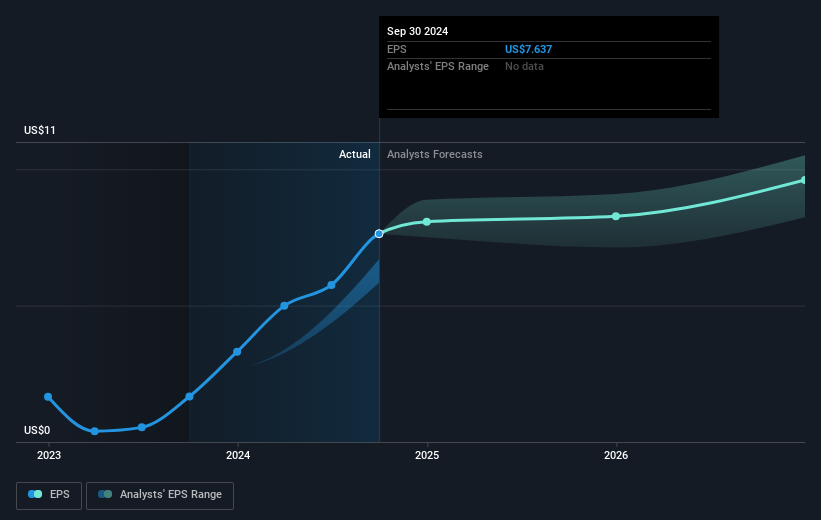Select the forecast EPS point at 2026

(x=616, y=216)
